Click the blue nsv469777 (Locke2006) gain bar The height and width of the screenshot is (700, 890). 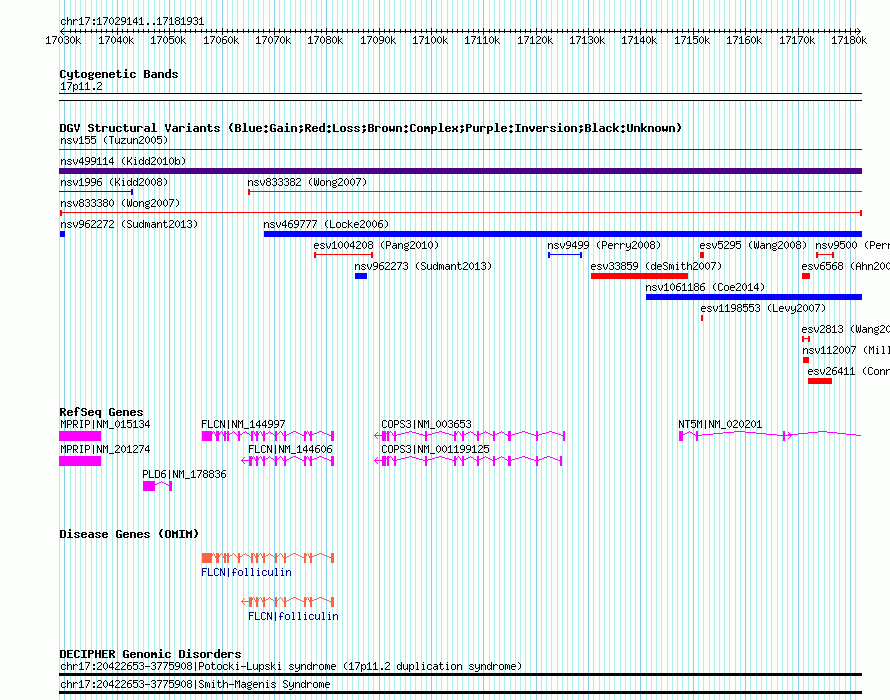[562, 234]
